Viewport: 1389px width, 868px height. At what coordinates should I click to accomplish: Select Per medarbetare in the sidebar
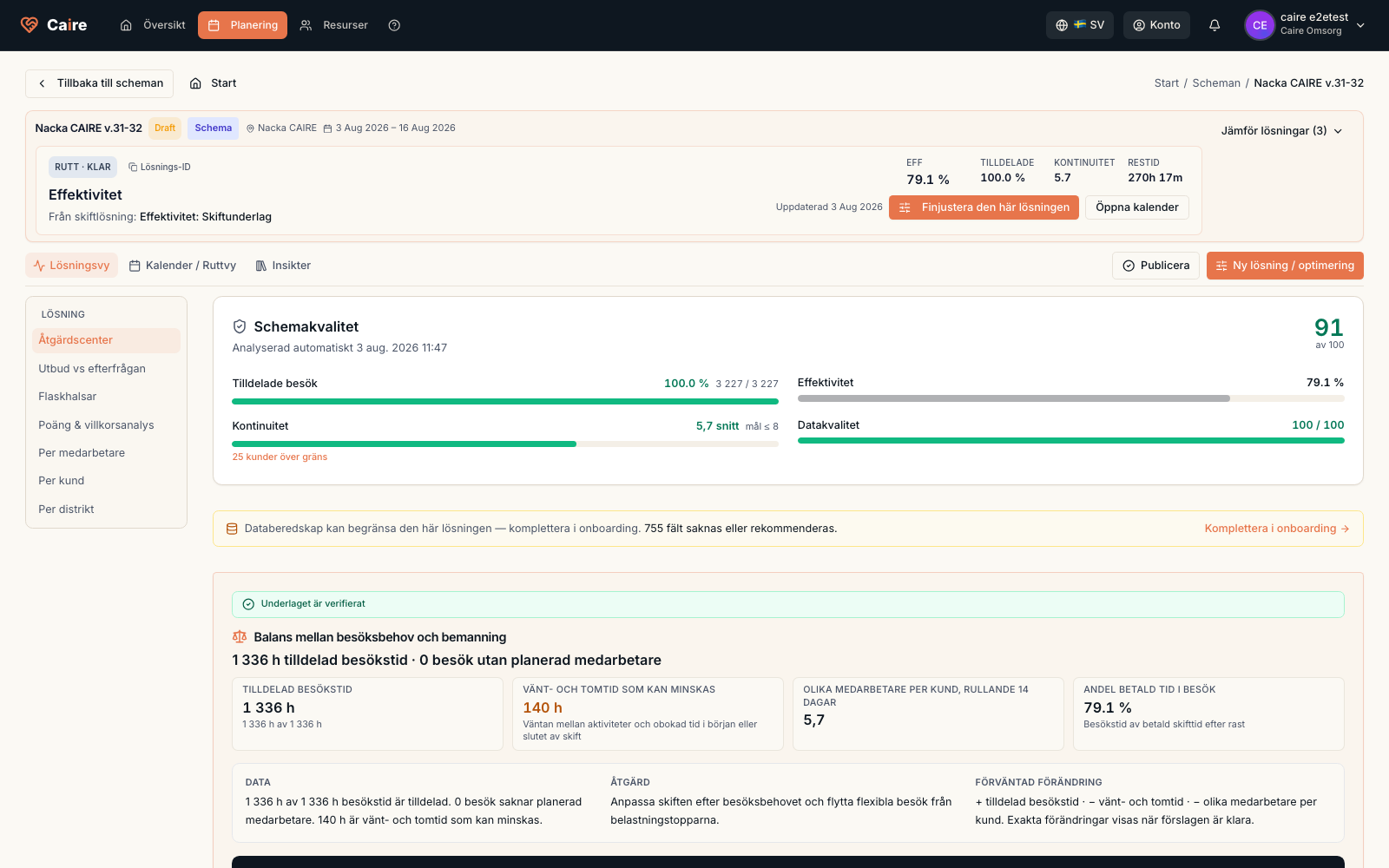[106, 453]
